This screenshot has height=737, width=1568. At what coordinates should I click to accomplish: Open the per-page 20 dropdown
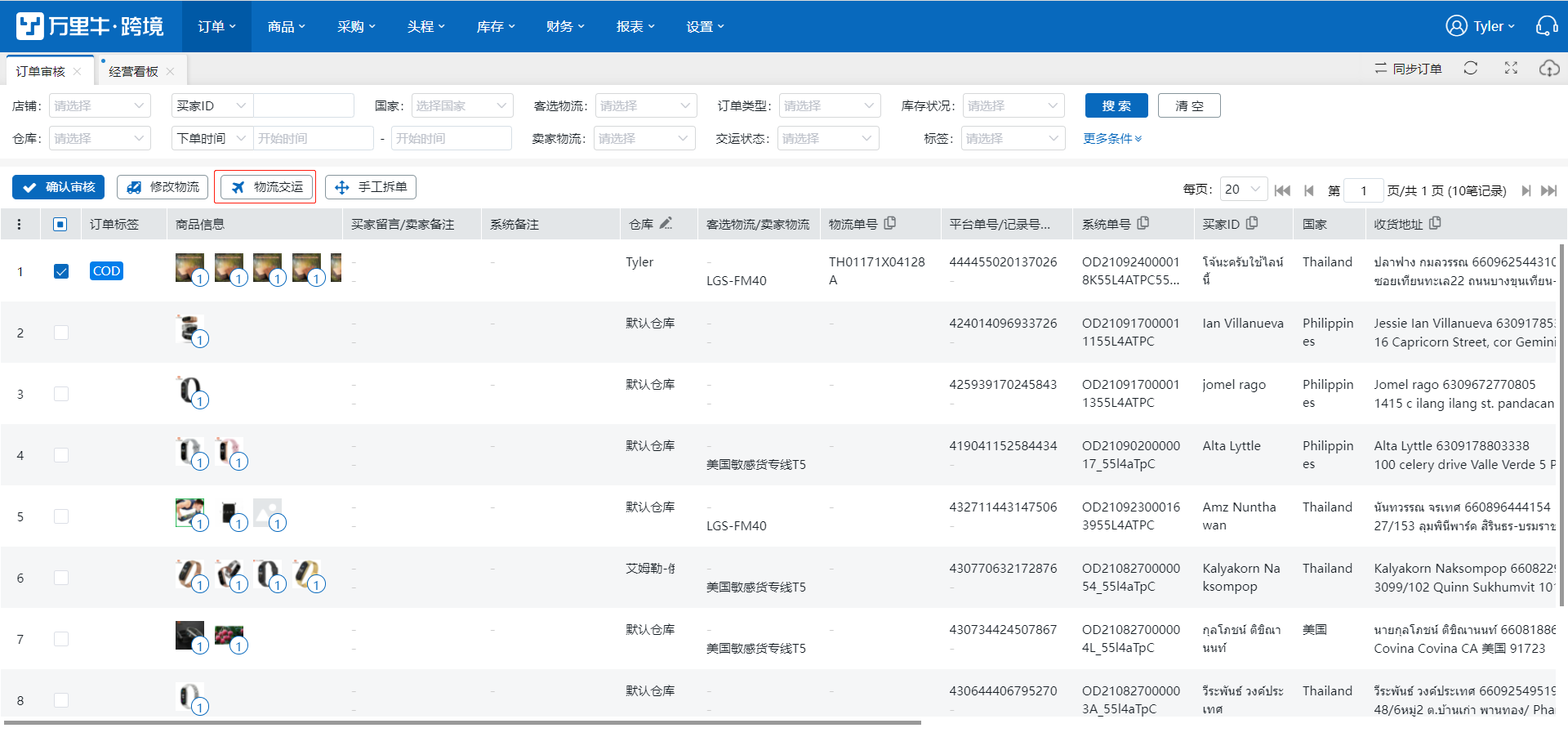pyautogui.click(x=1244, y=190)
